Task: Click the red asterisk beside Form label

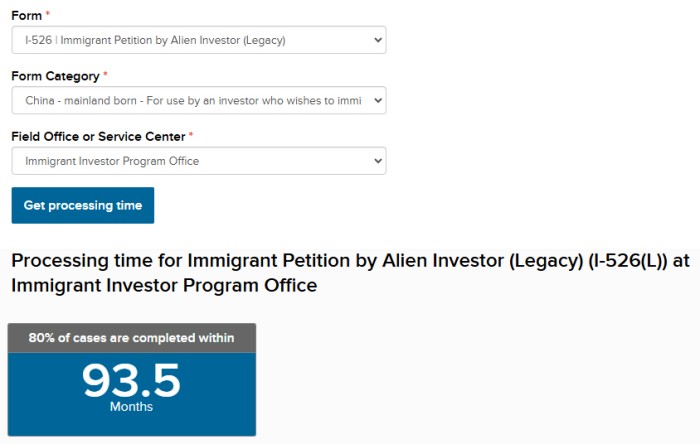Action: 48,15
